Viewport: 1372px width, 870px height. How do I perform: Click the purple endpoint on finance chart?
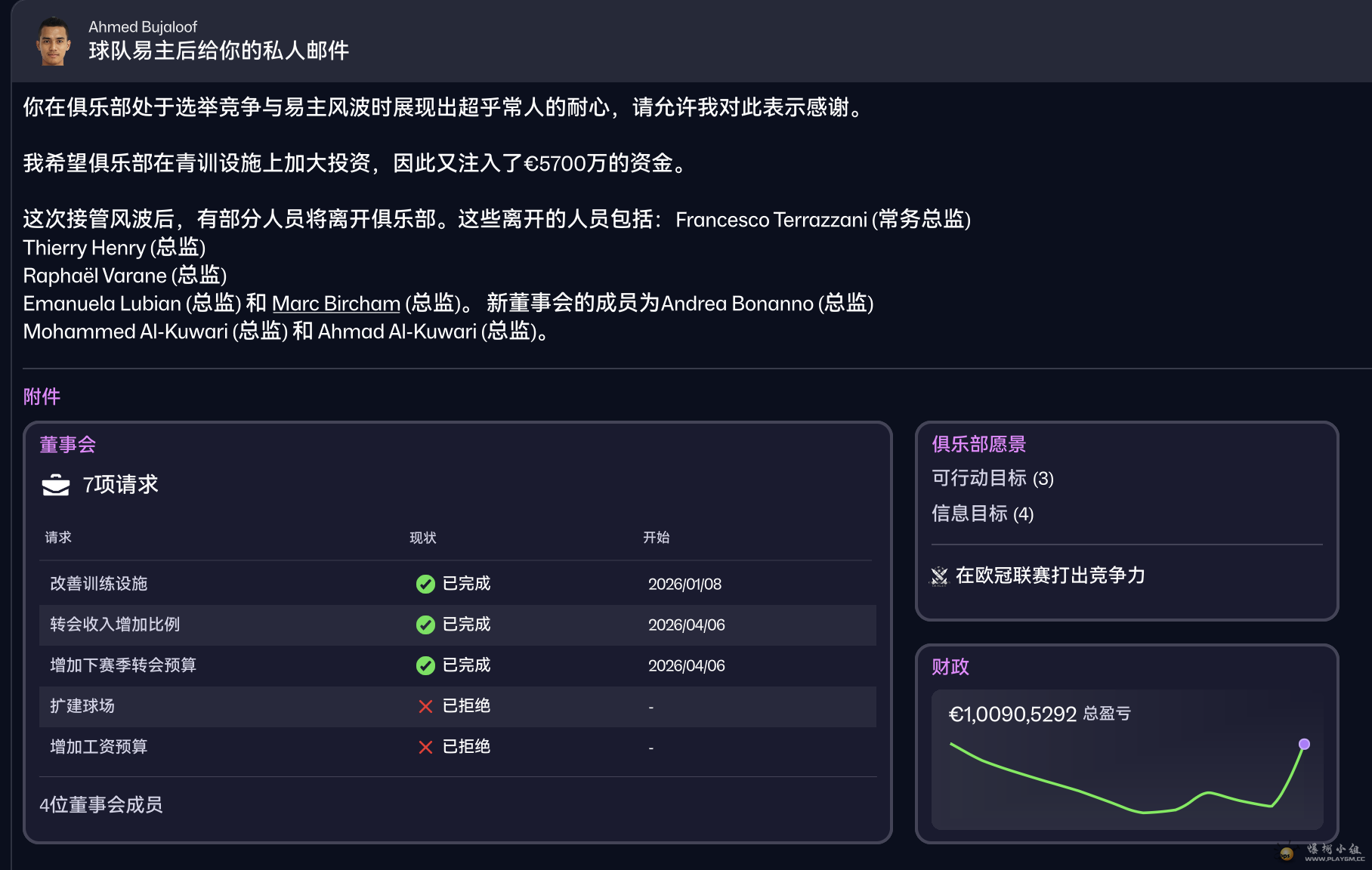[x=1304, y=744]
